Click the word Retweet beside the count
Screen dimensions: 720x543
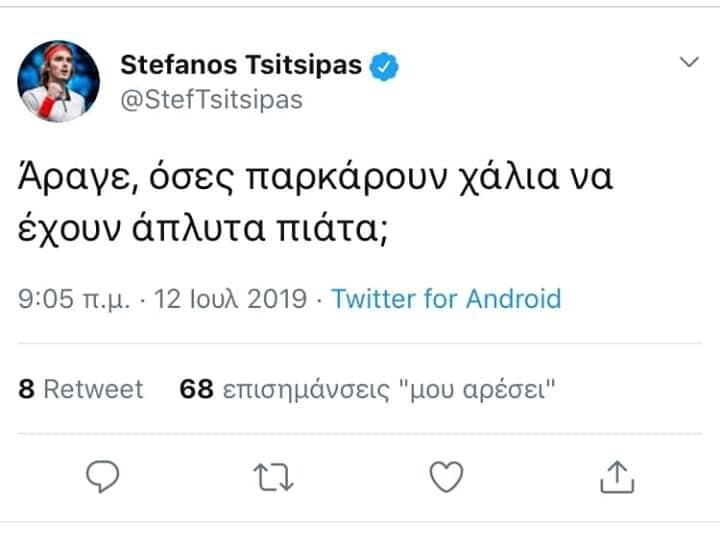coord(94,389)
